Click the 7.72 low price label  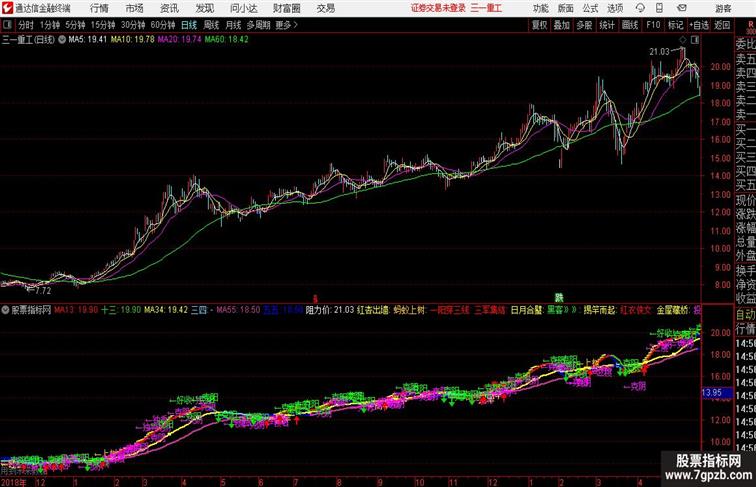pos(43,291)
